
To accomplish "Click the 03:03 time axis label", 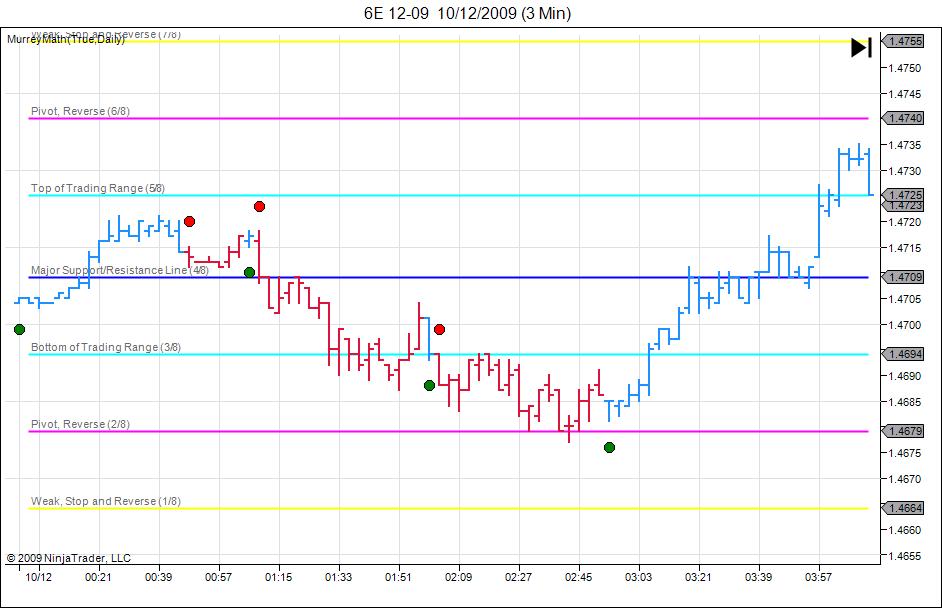I will (x=638, y=577).
